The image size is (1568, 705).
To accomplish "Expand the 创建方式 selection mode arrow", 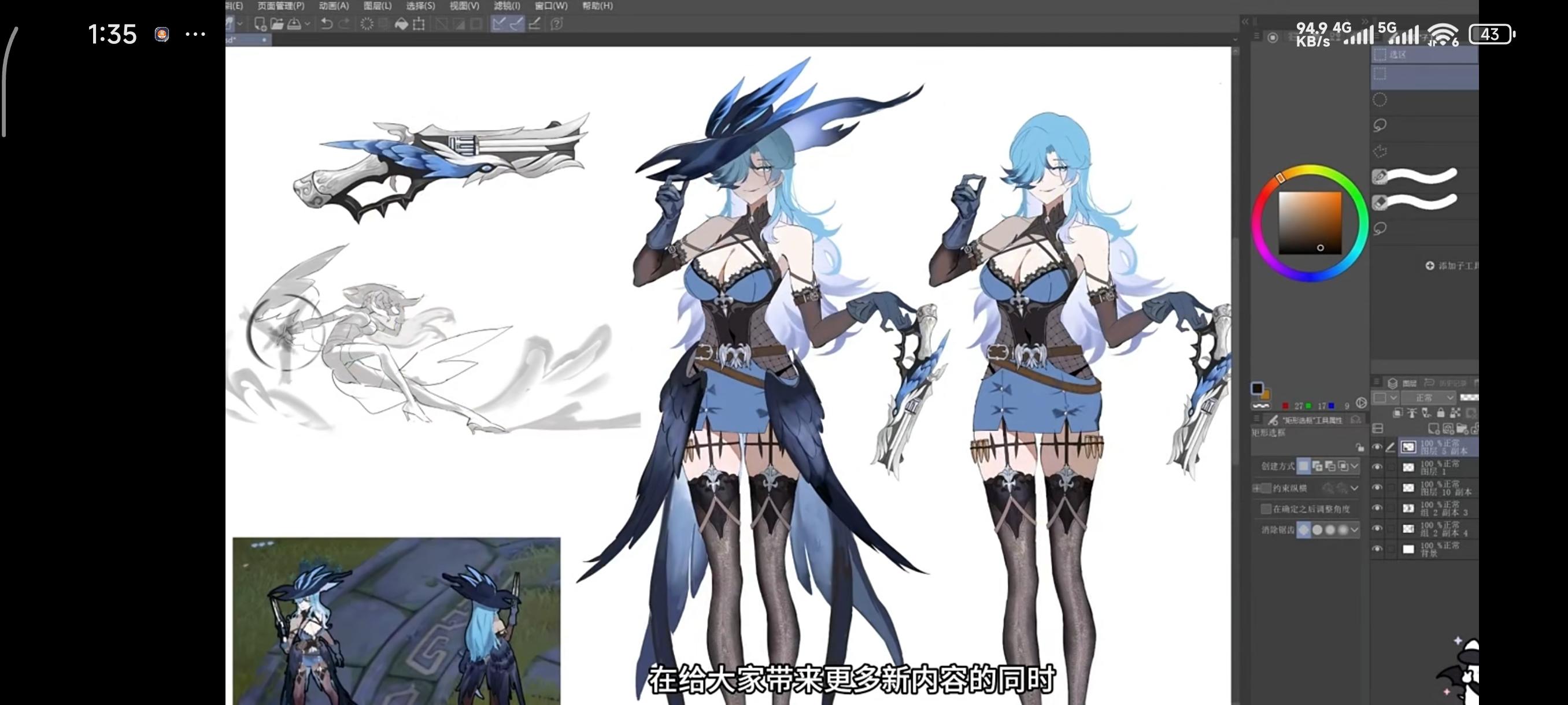I will pos(1354,466).
